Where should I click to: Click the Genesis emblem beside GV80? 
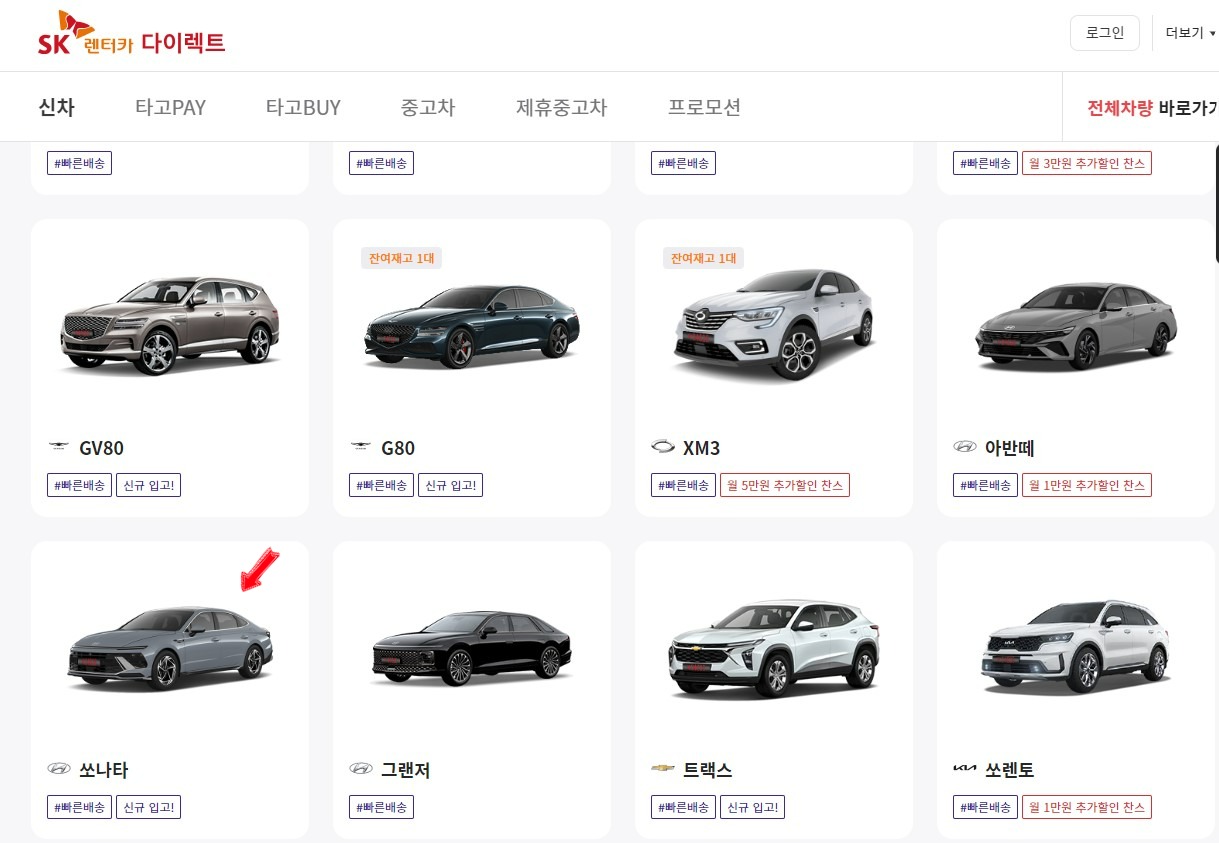click(x=60, y=447)
